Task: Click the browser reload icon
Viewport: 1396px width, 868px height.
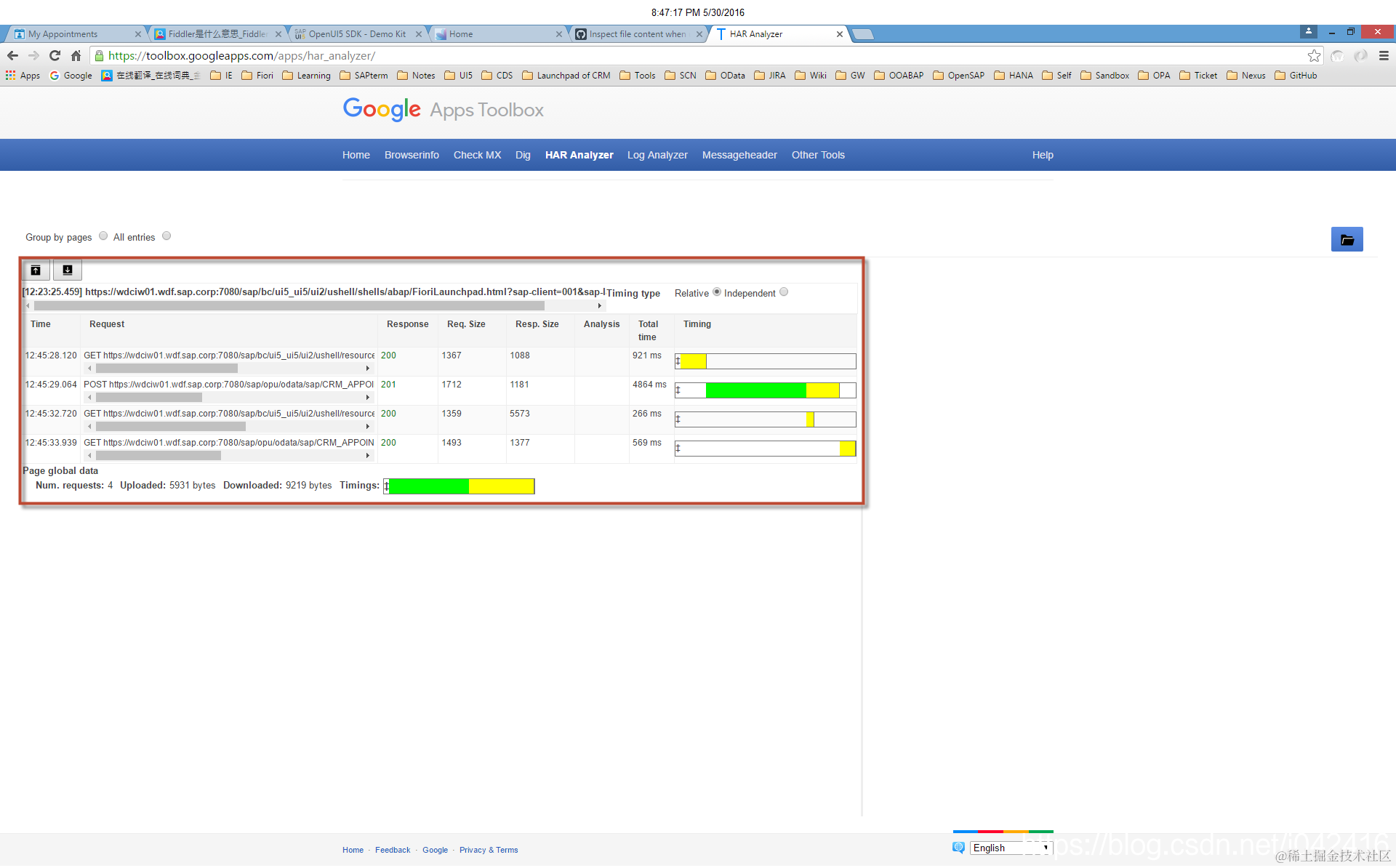Action: click(x=55, y=56)
